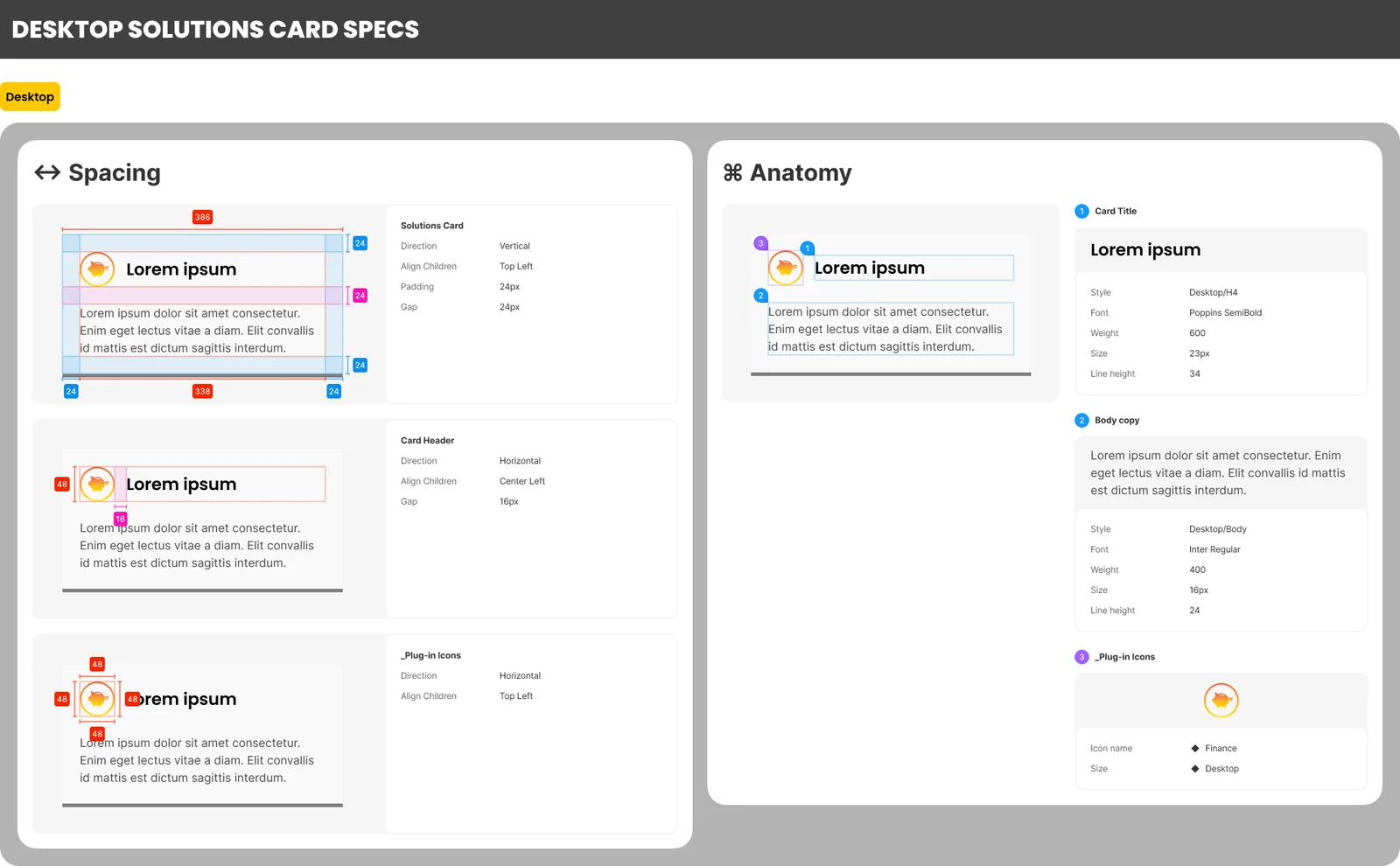Click the finance icon in Card Header spacing preview
Image resolution: width=1400 pixels, height=866 pixels.
[x=97, y=484]
